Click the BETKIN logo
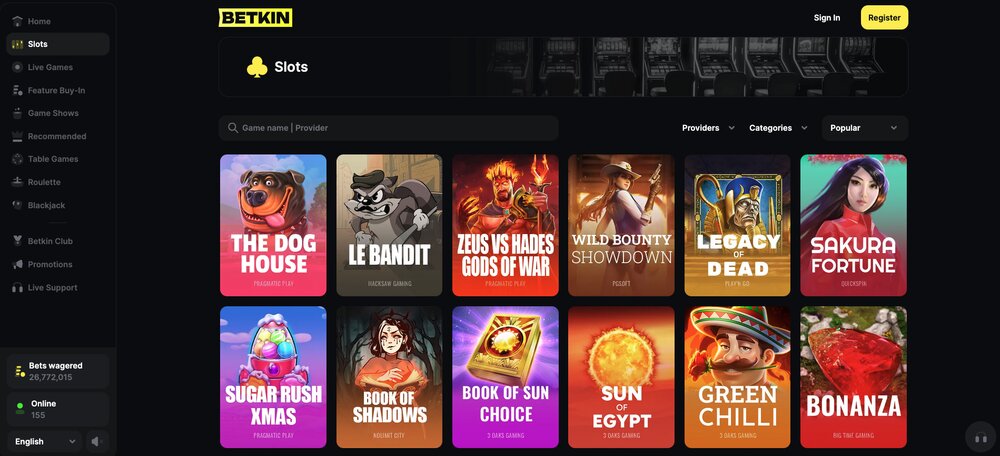 tap(255, 18)
